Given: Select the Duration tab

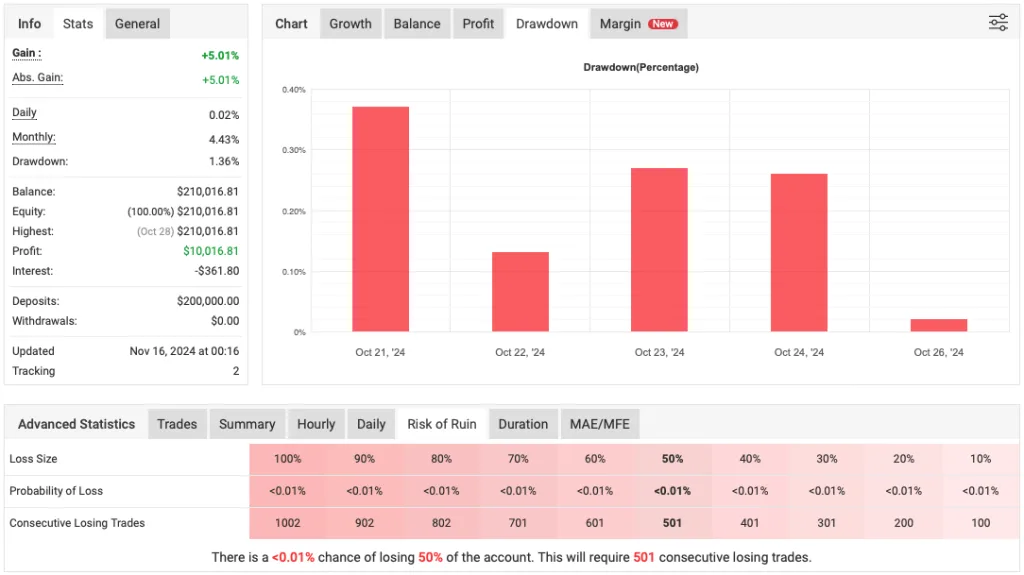Looking at the screenshot, I should (x=523, y=424).
